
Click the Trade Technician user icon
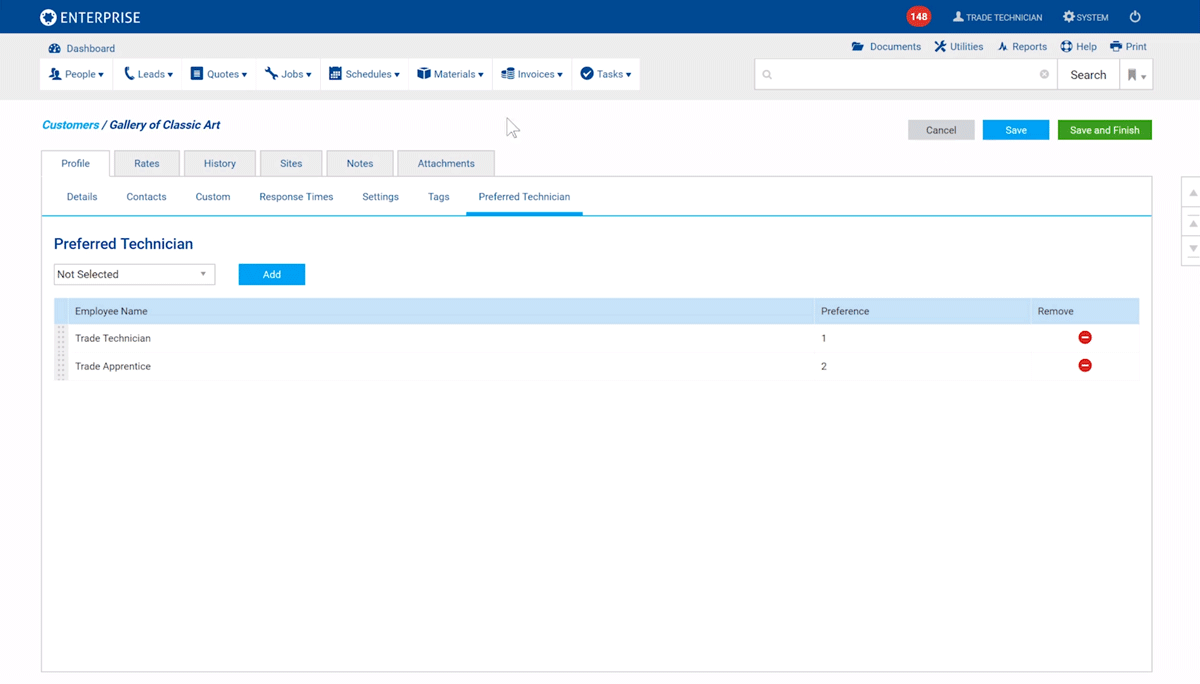[958, 17]
